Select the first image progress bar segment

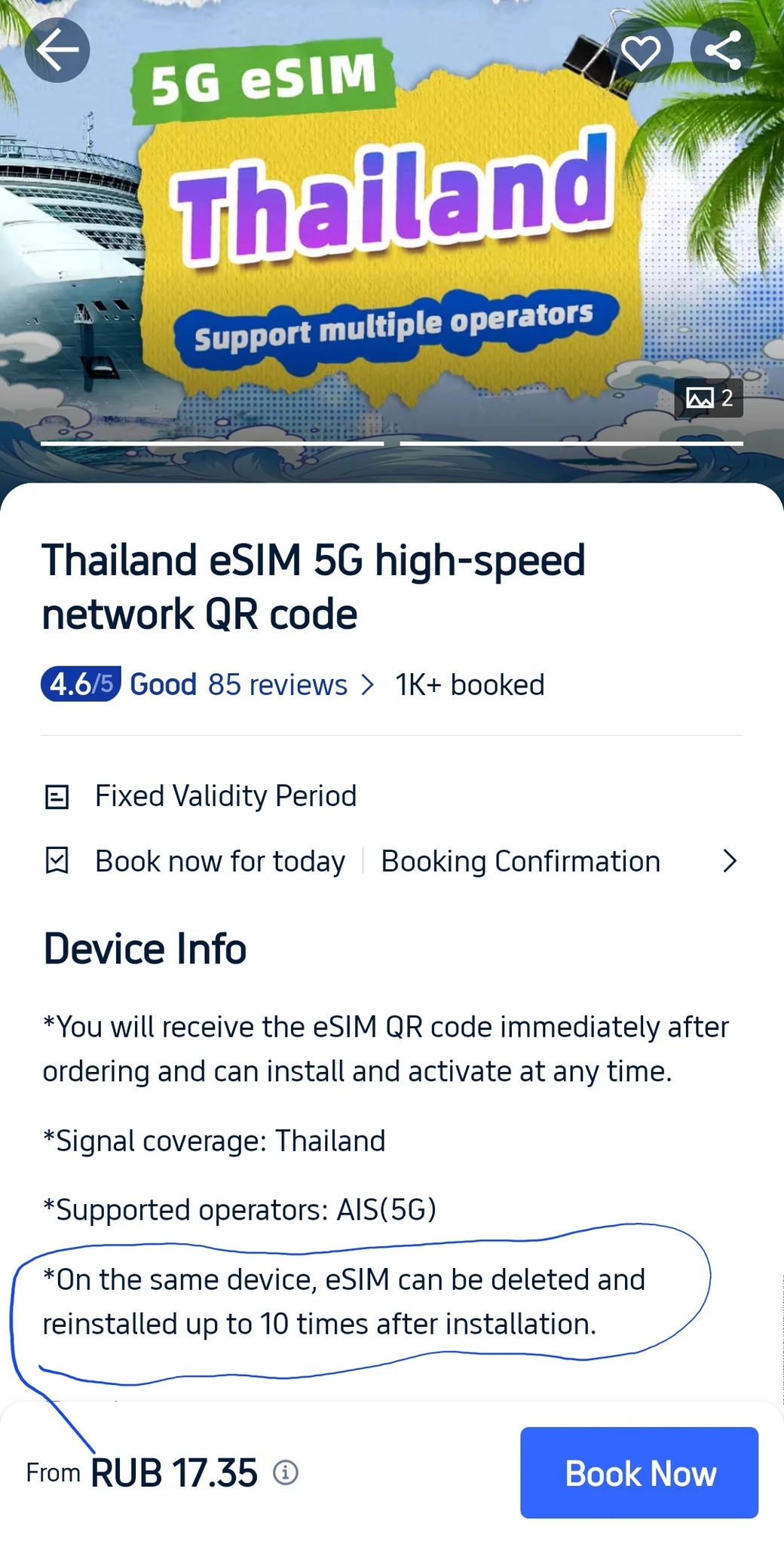coord(212,443)
